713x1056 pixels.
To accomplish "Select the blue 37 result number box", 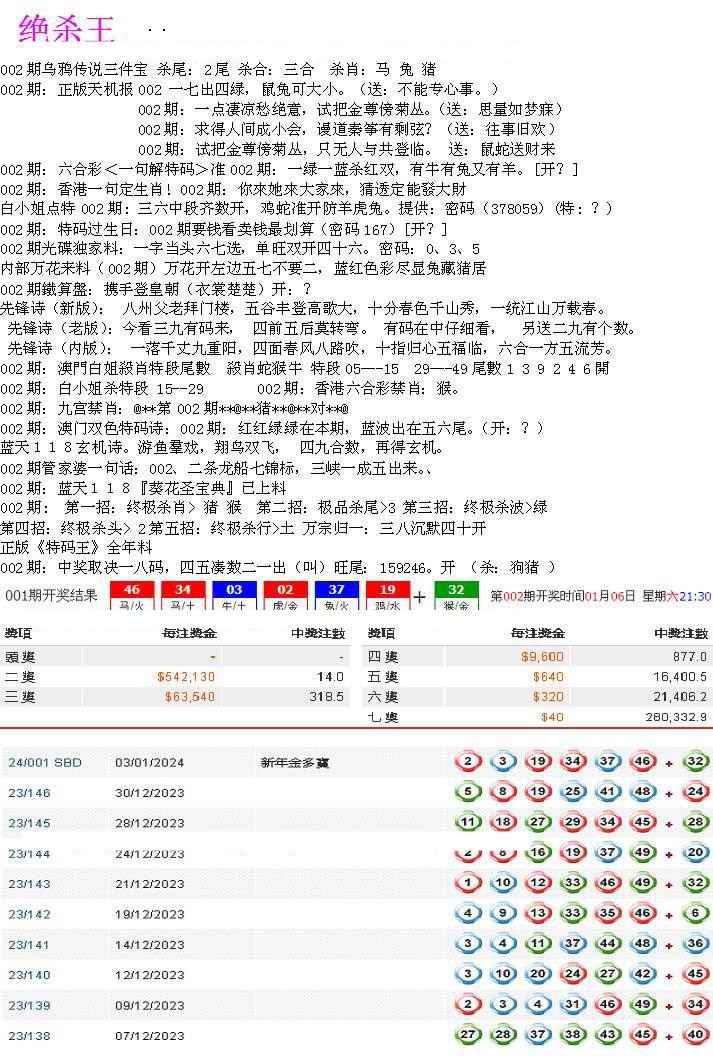I will tap(337, 595).
